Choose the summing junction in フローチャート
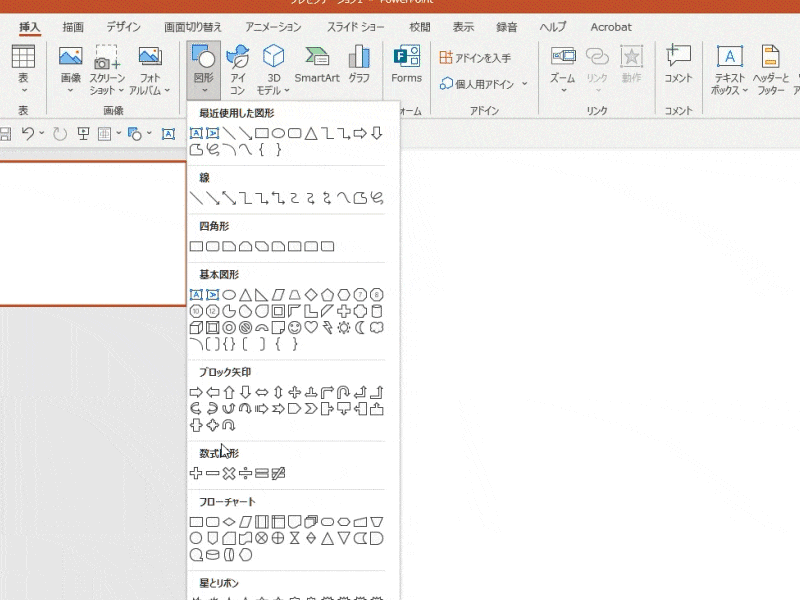Viewport: 800px width, 600px height. (262, 538)
